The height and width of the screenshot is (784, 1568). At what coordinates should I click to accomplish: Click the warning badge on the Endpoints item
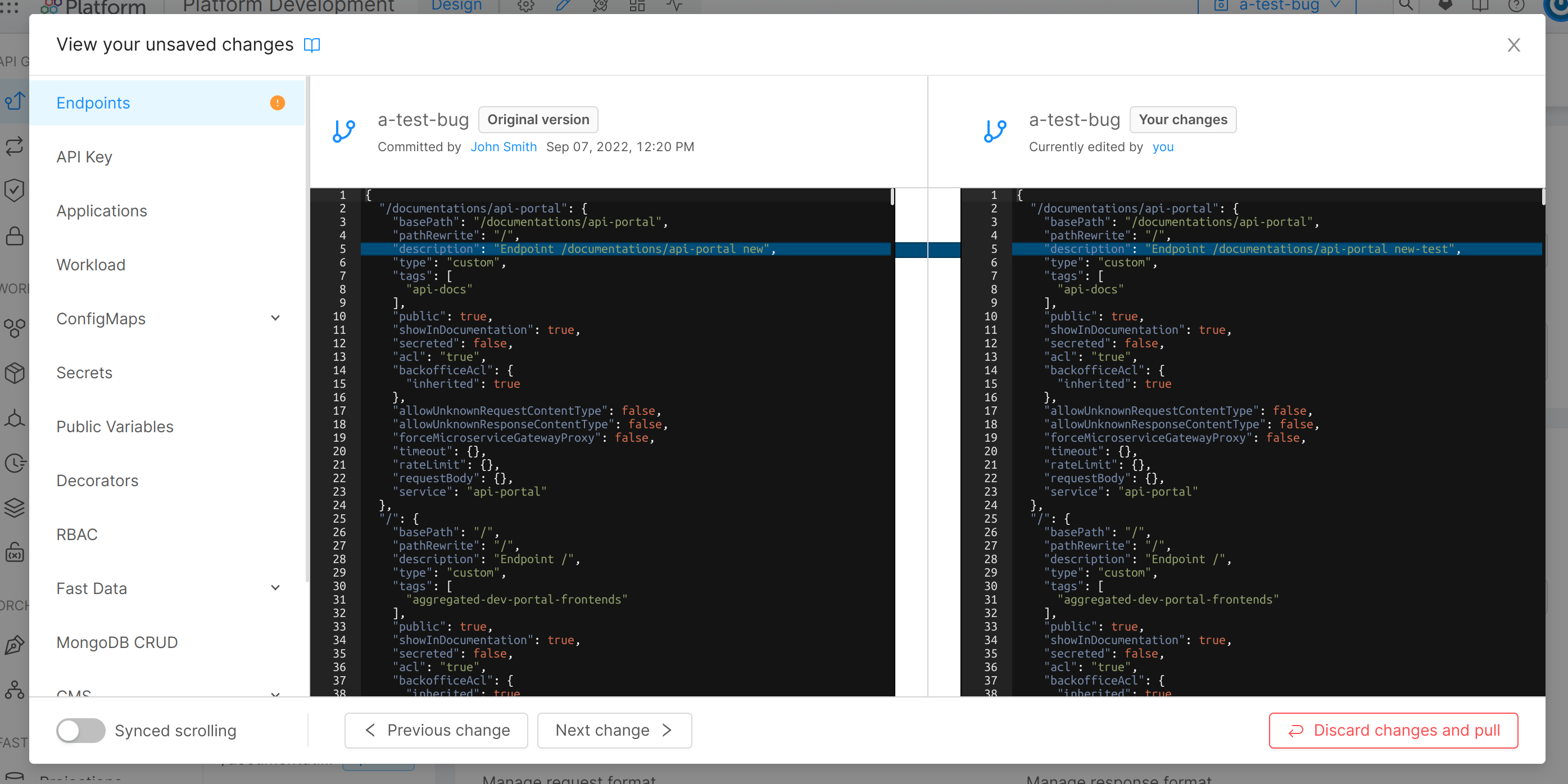coord(278,103)
